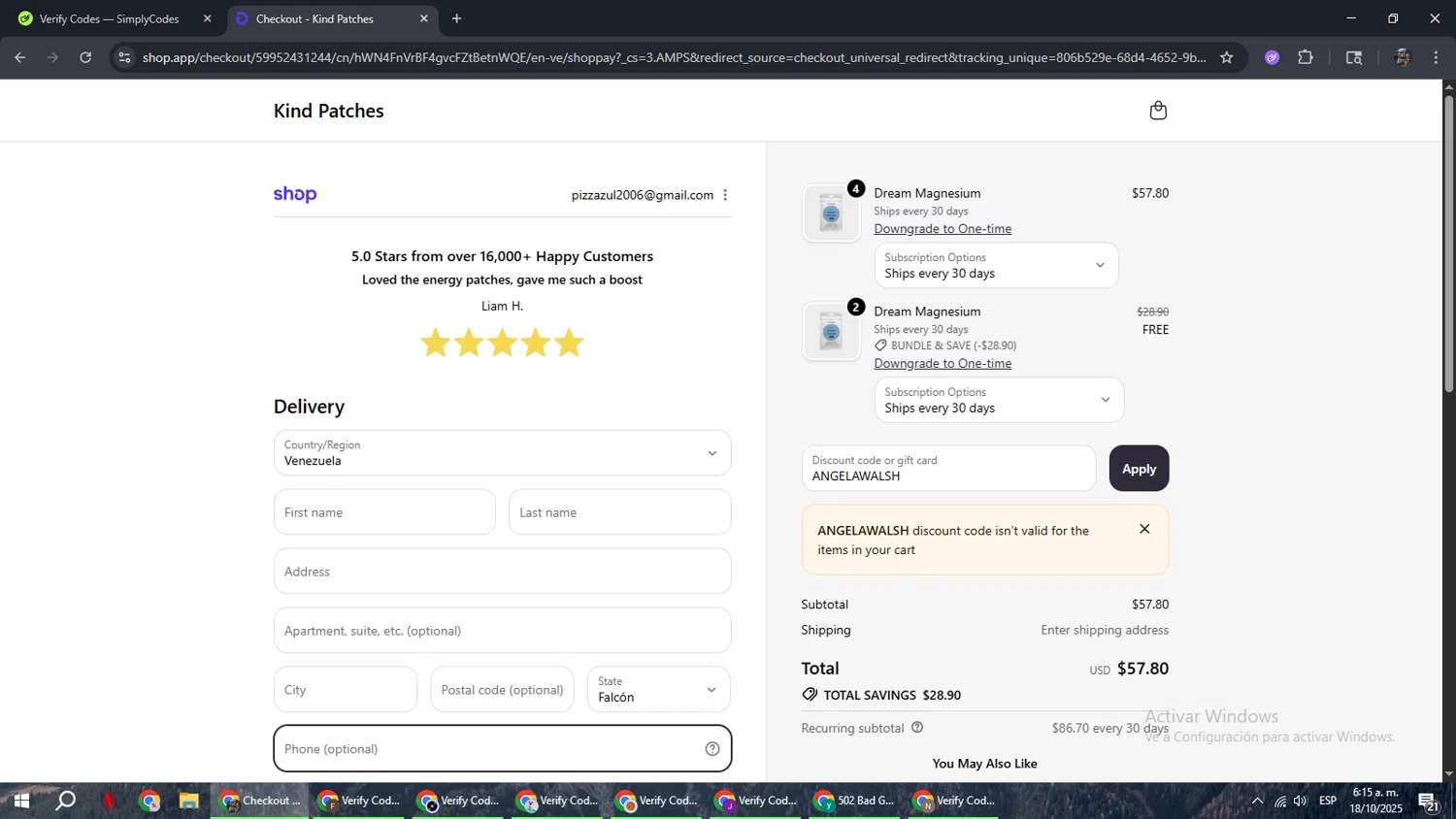Screen dimensions: 1456x819
Task: Close the Verify Codes tab
Action: (x=207, y=18)
